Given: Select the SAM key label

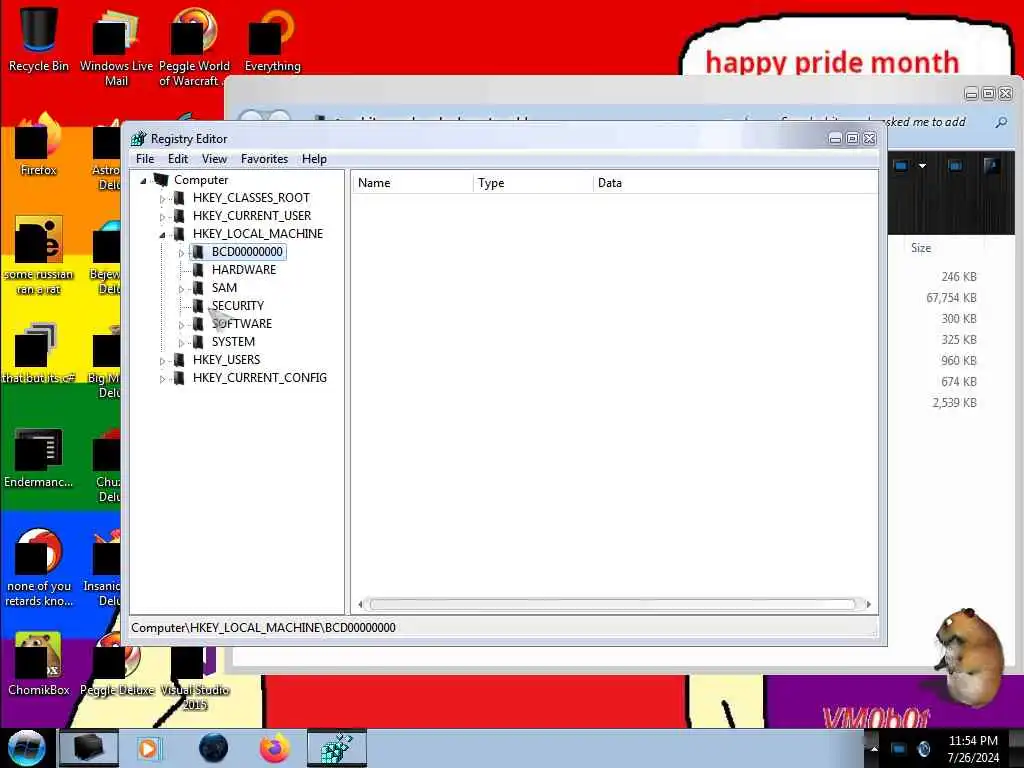Looking at the screenshot, I should point(224,288).
